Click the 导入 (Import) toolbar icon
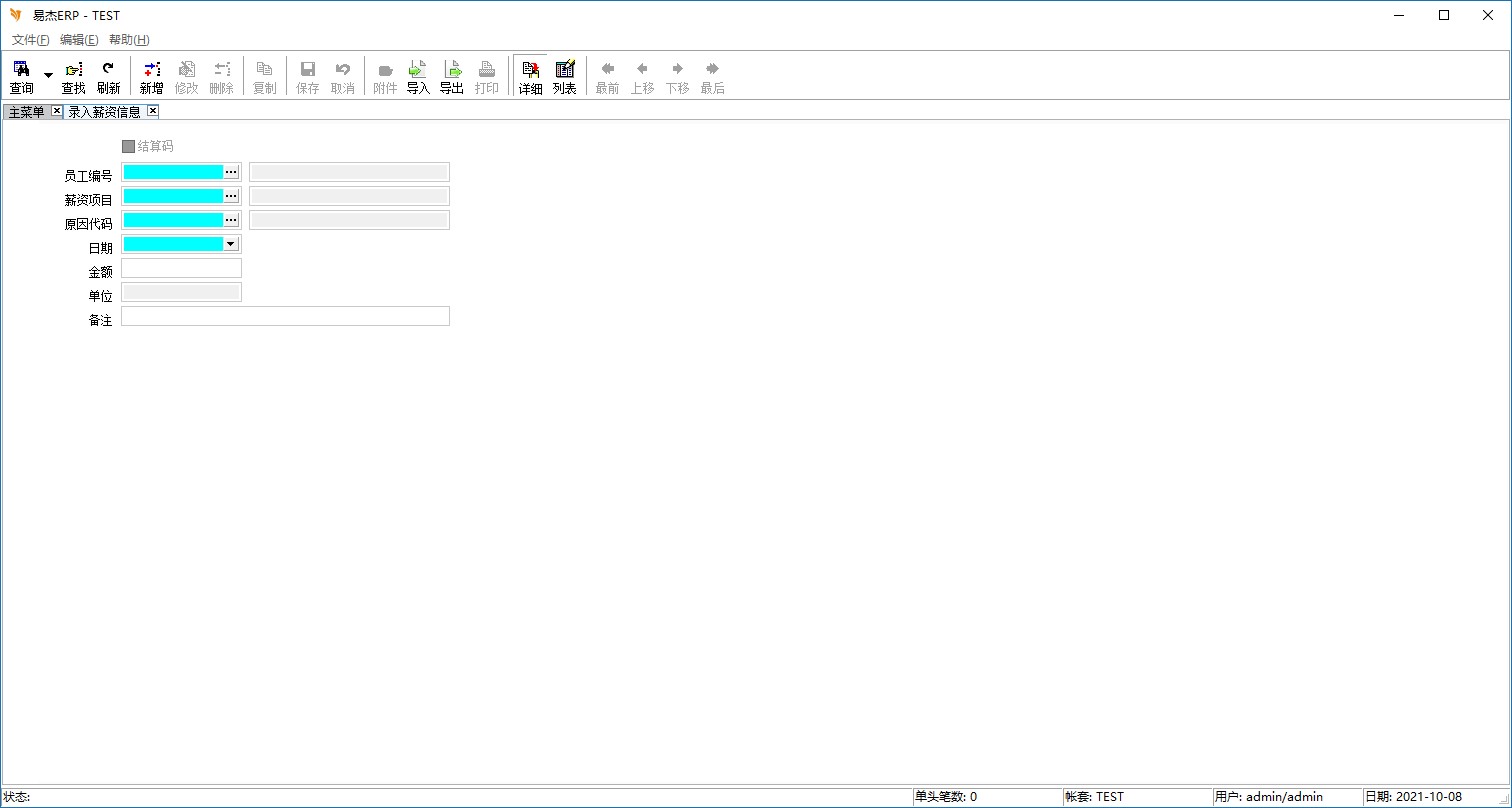1512x808 pixels. pyautogui.click(x=417, y=76)
